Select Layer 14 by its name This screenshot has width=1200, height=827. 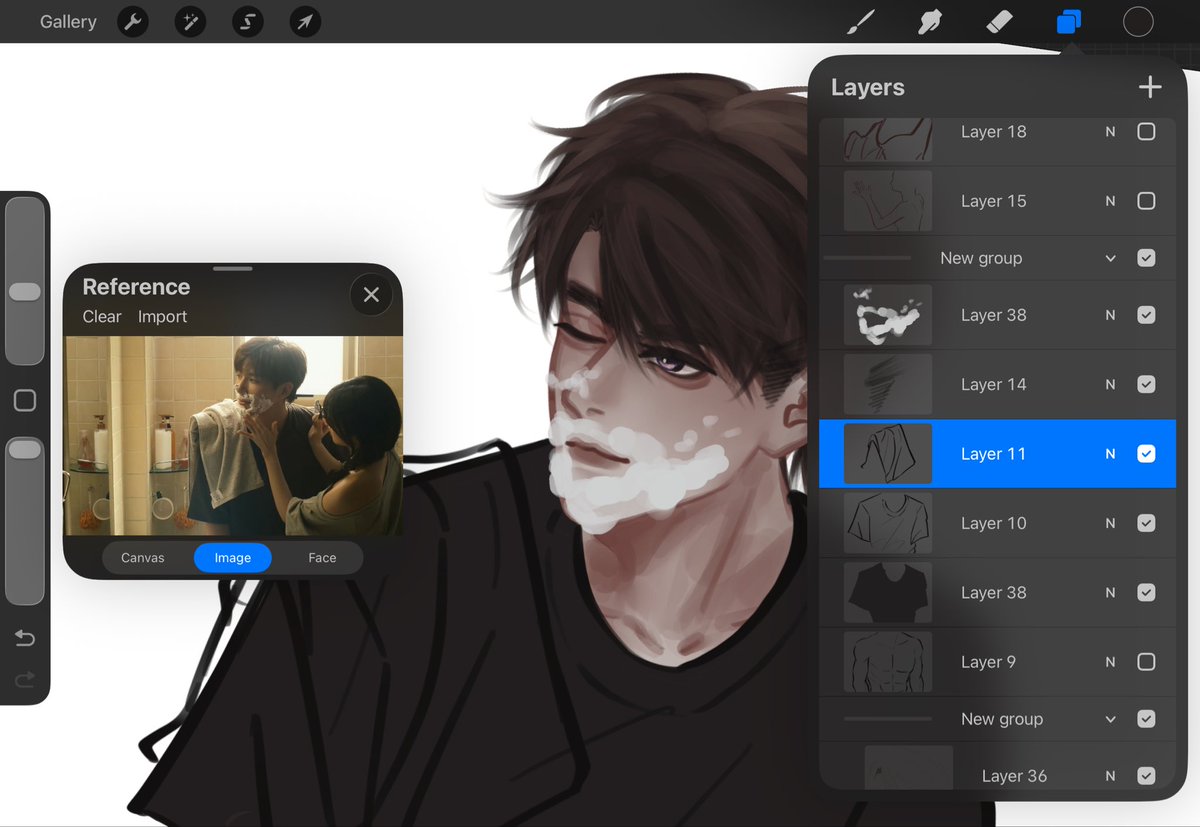point(993,384)
